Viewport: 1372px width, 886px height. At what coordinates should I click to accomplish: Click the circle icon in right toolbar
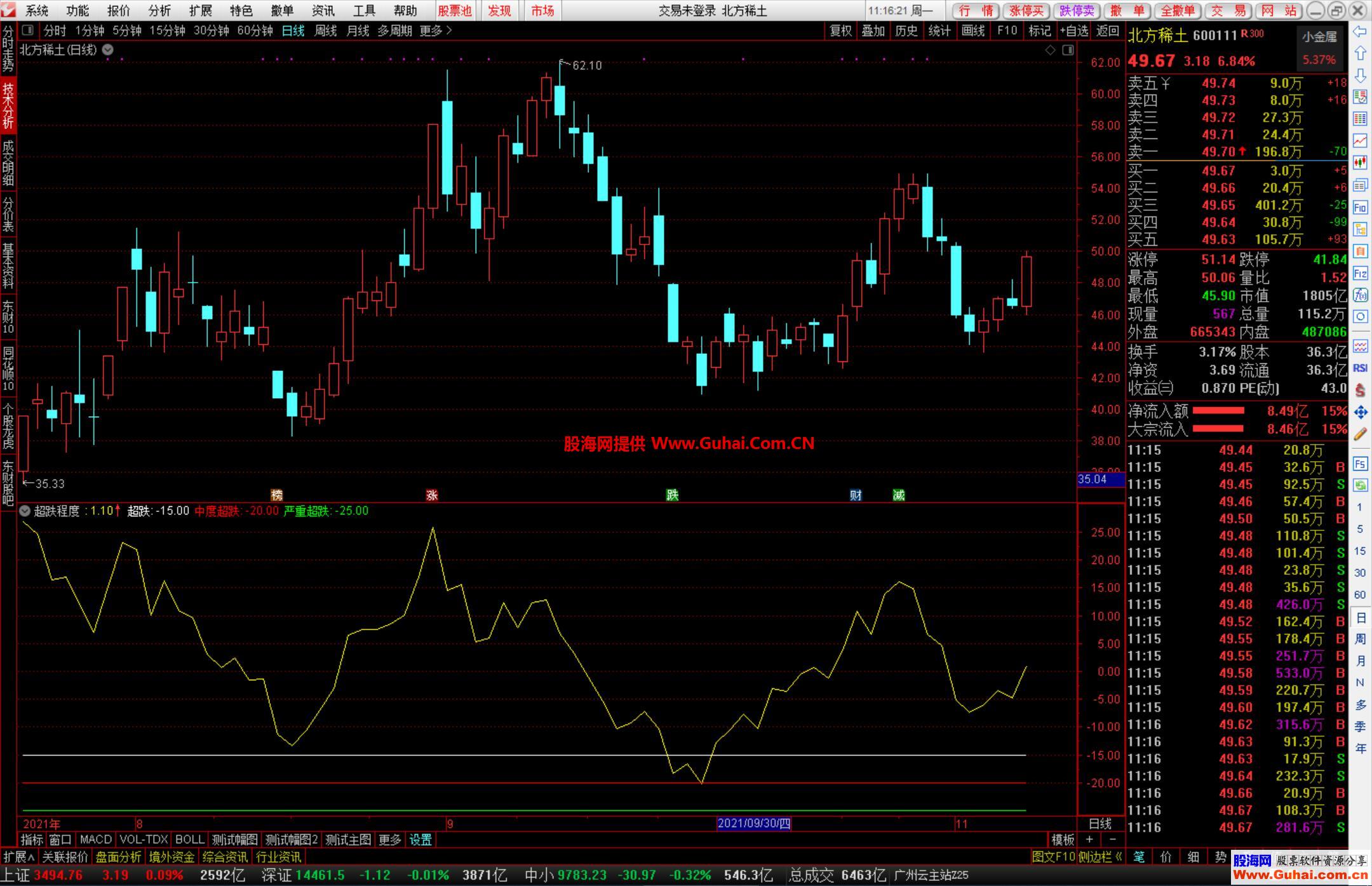pos(1360,316)
